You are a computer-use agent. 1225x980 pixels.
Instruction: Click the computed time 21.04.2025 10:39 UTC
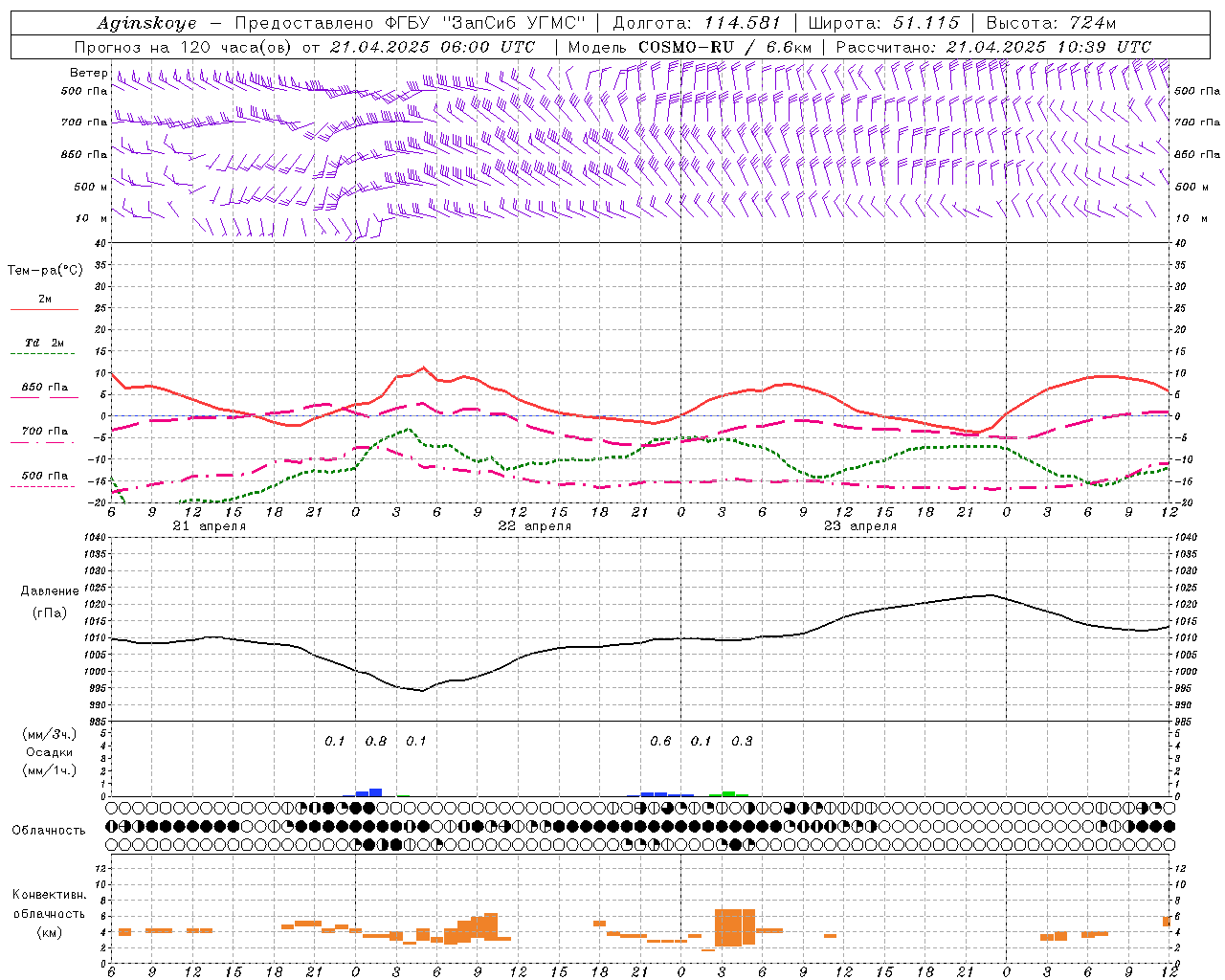tap(1048, 47)
